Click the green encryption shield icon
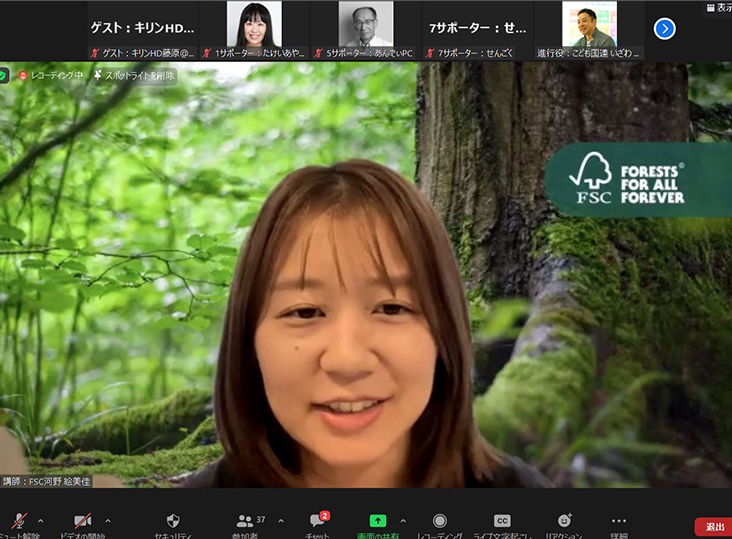The height and width of the screenshot is (539, 732). point(4,75)
